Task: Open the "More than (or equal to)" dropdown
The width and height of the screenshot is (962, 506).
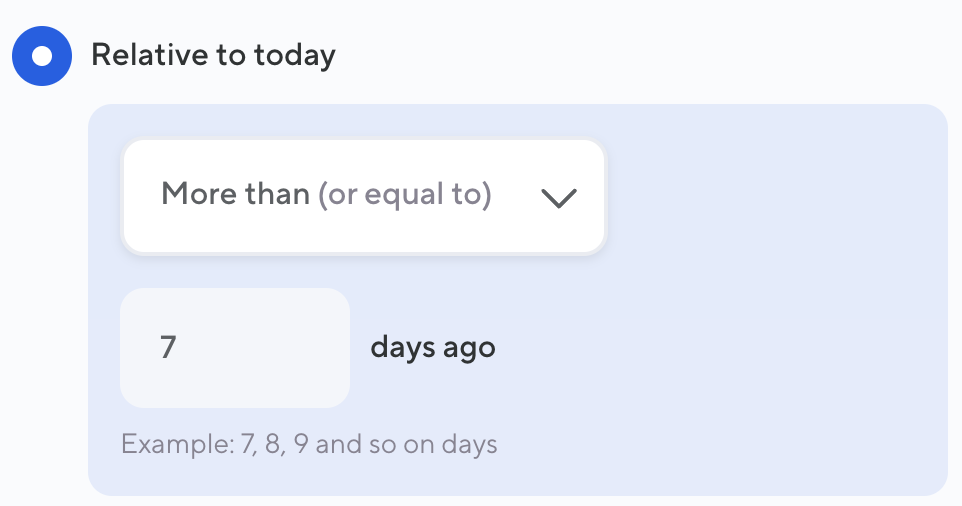Action: 363,195
